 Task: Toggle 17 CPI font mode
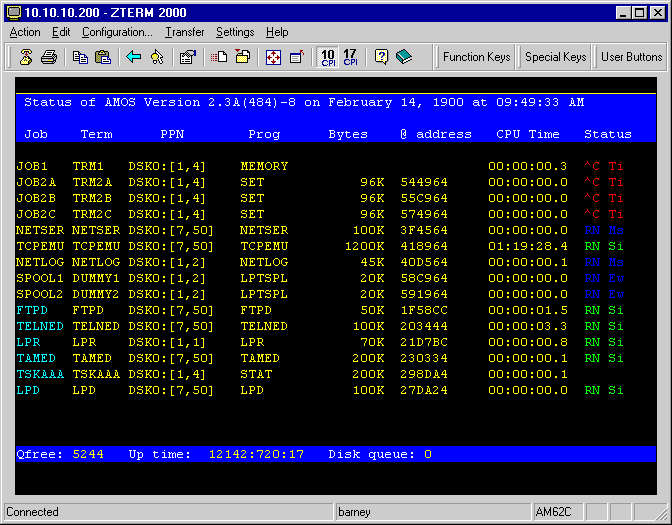(x=350, y=57)
